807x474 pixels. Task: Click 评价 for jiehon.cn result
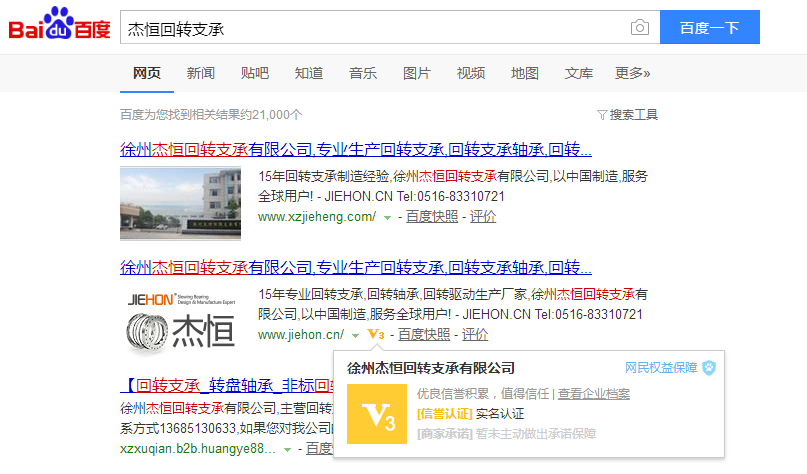(475, 335)
